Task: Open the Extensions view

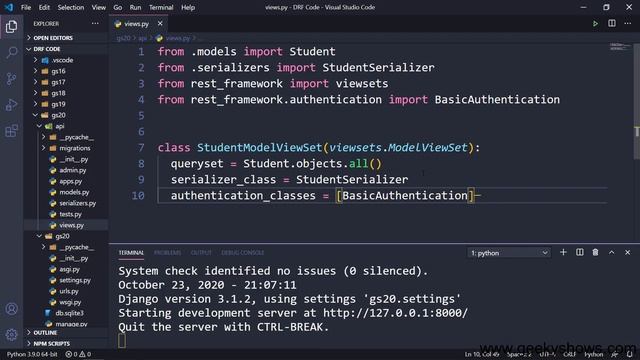Action: click(x=11, y=131)
